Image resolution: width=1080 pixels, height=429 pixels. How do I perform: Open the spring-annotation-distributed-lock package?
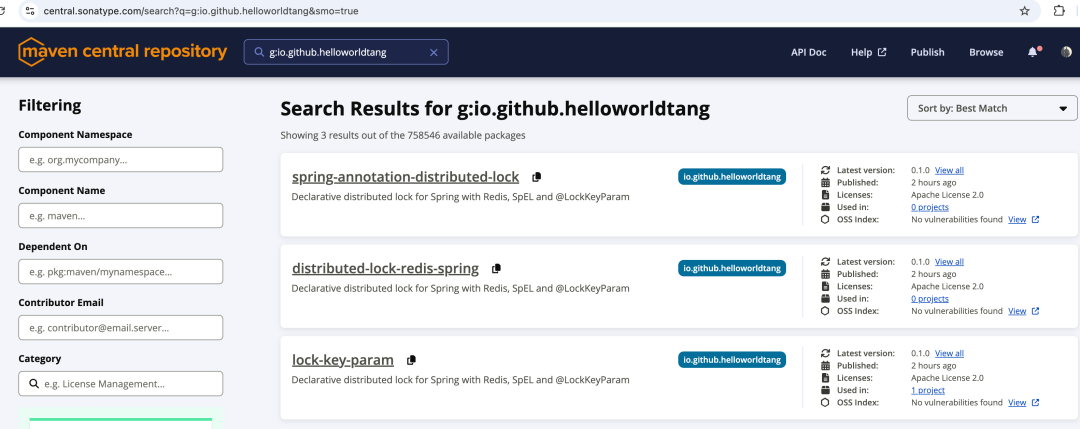[405, 177]
